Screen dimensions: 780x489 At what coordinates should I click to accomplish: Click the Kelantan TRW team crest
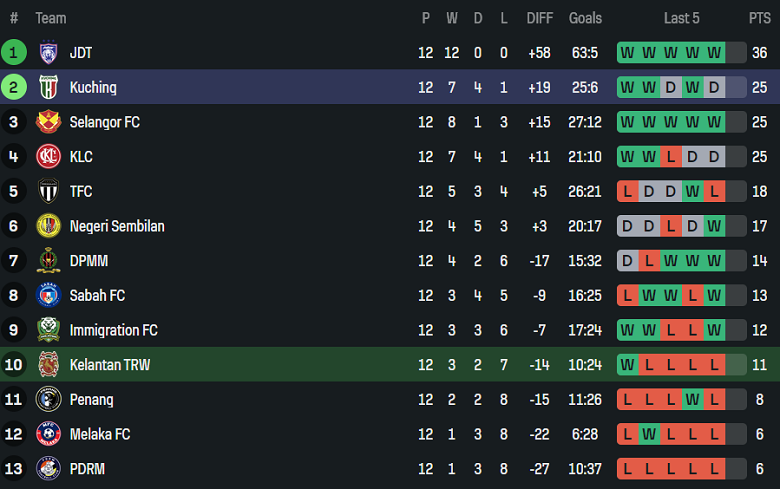pyautogui.click(x=48, y=365)
